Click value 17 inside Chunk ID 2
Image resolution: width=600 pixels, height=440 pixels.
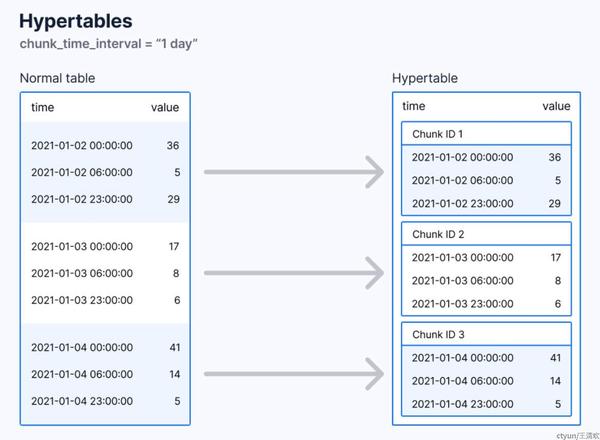555,257
